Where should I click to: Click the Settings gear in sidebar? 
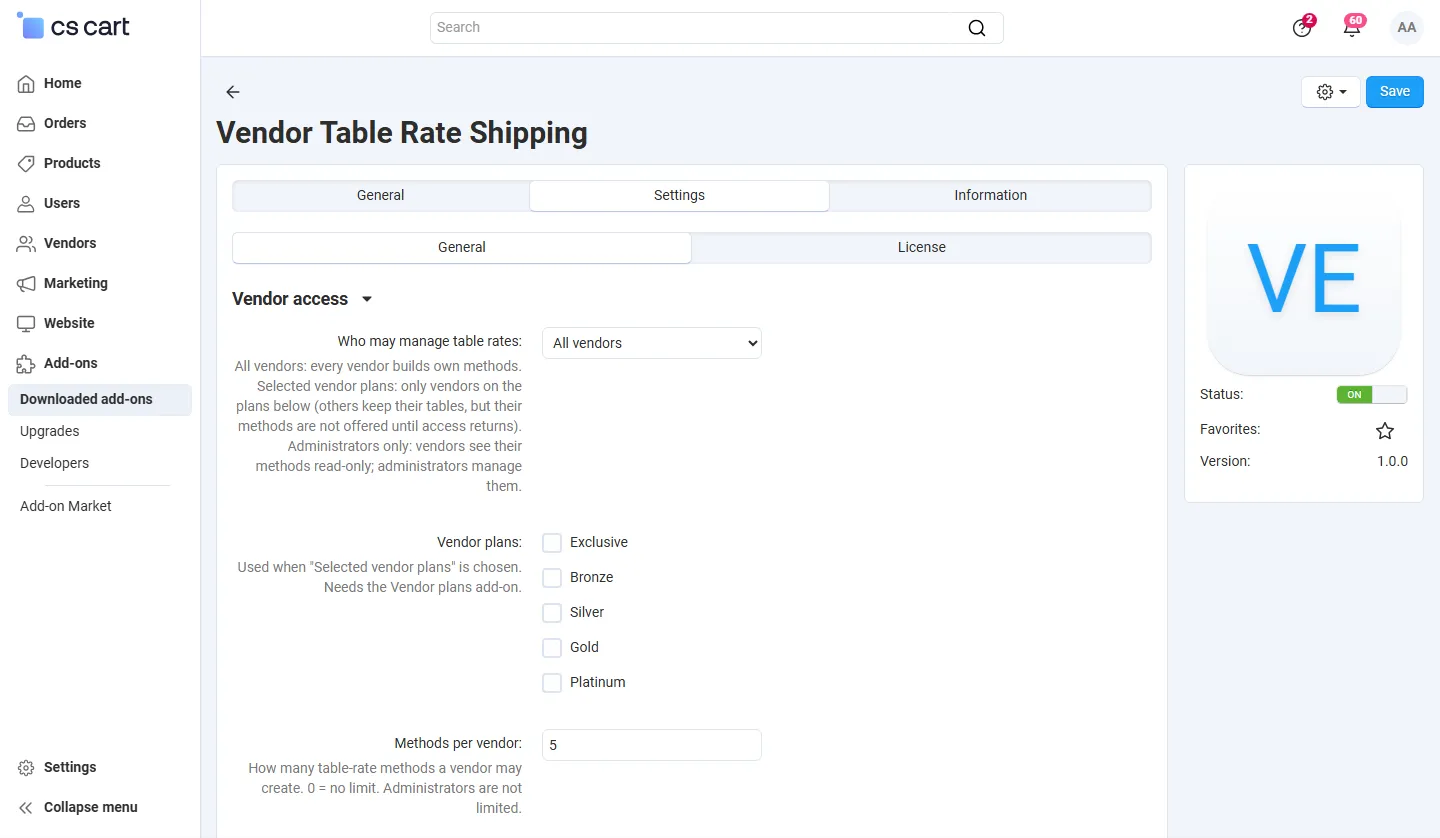point(27,768)
